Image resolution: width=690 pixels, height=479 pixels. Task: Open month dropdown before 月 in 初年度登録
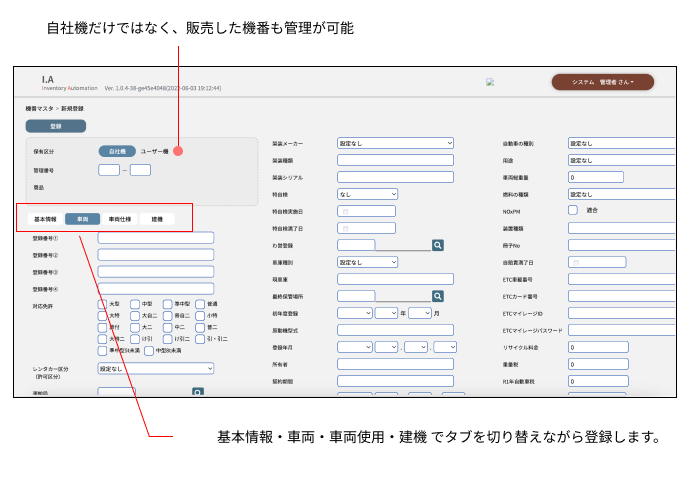[420, 313]
